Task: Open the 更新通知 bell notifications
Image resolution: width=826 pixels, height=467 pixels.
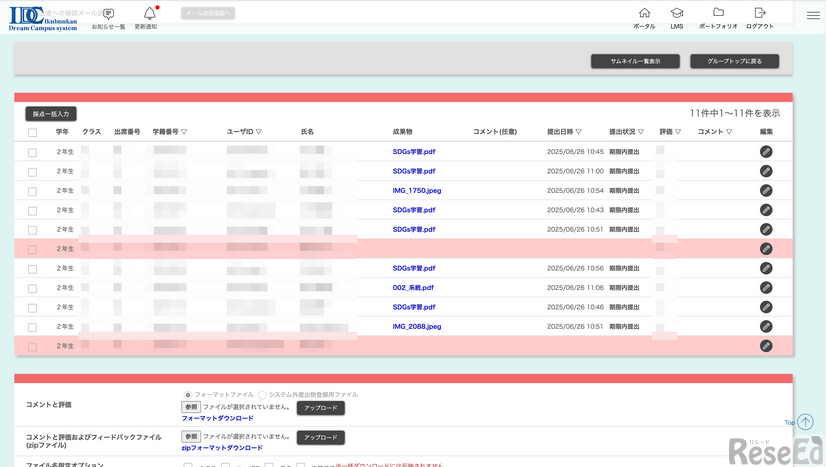Action: pyautogui.click(x=149, y=14)
